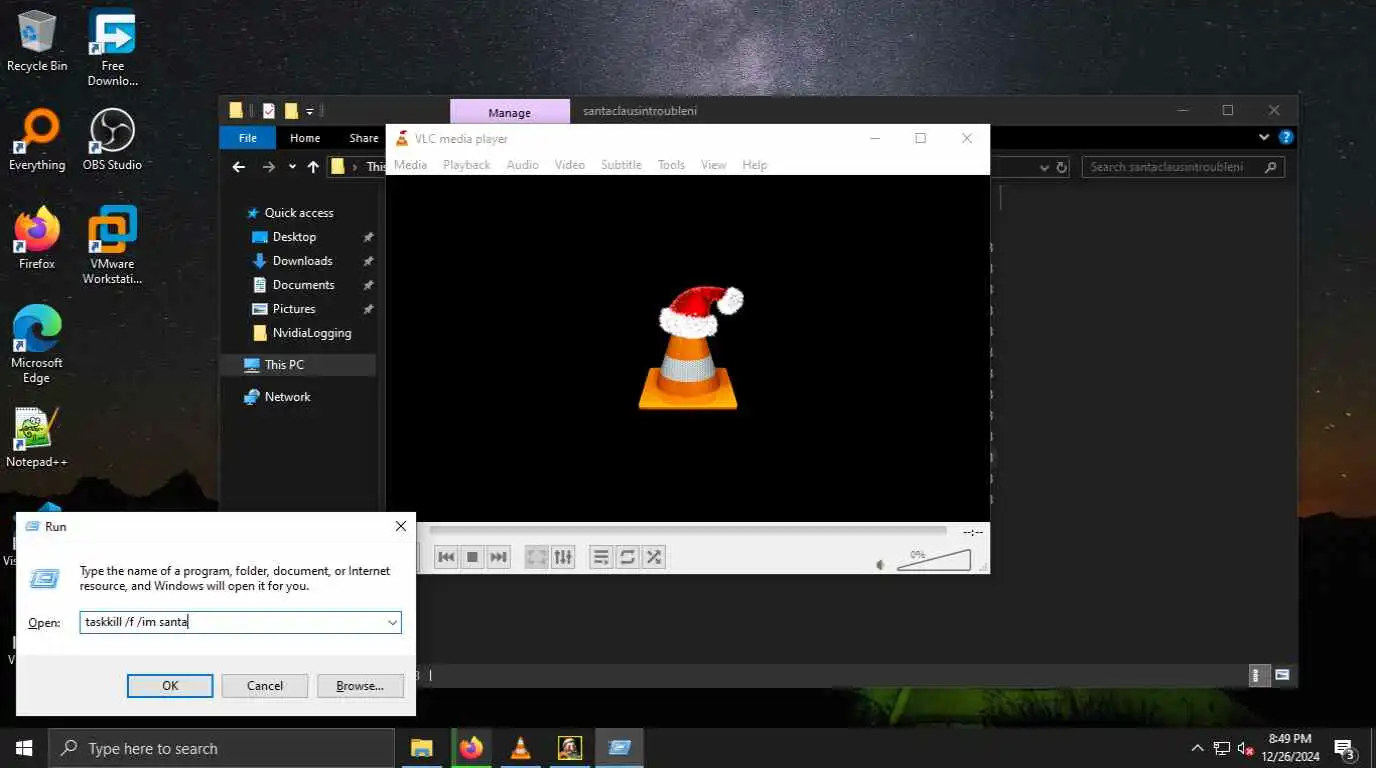The image size is (1376, 768).
Task: Click the VLC volume slider
Action: tap(933, 560)
